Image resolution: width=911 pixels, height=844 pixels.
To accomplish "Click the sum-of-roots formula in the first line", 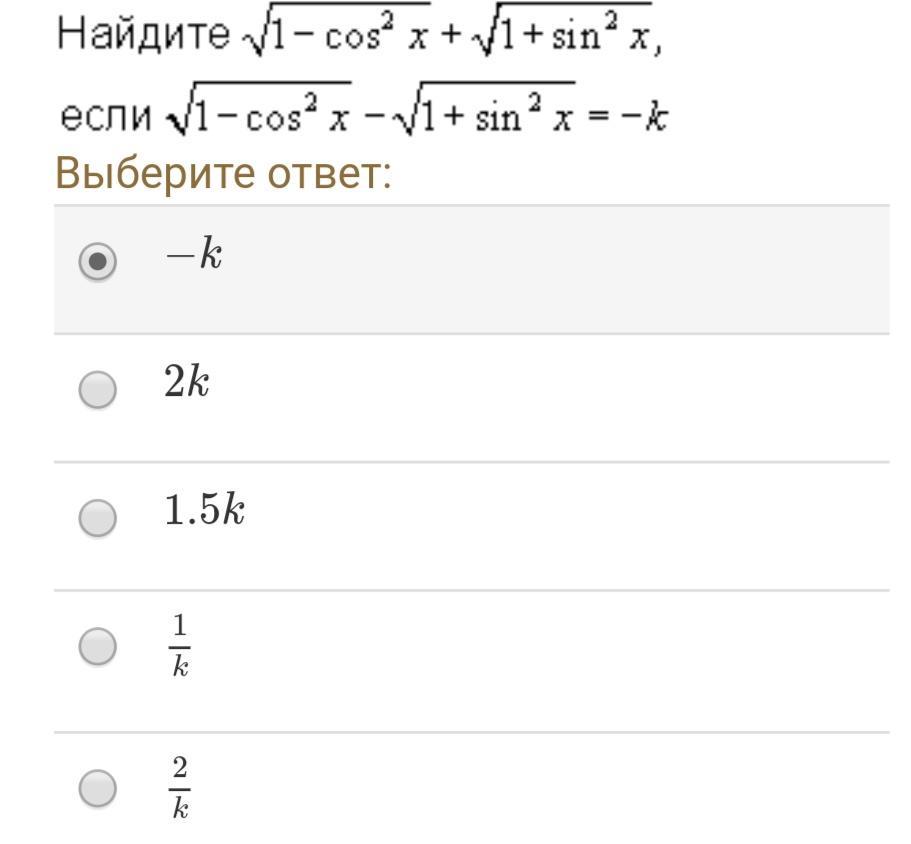I will click(447, 37).
